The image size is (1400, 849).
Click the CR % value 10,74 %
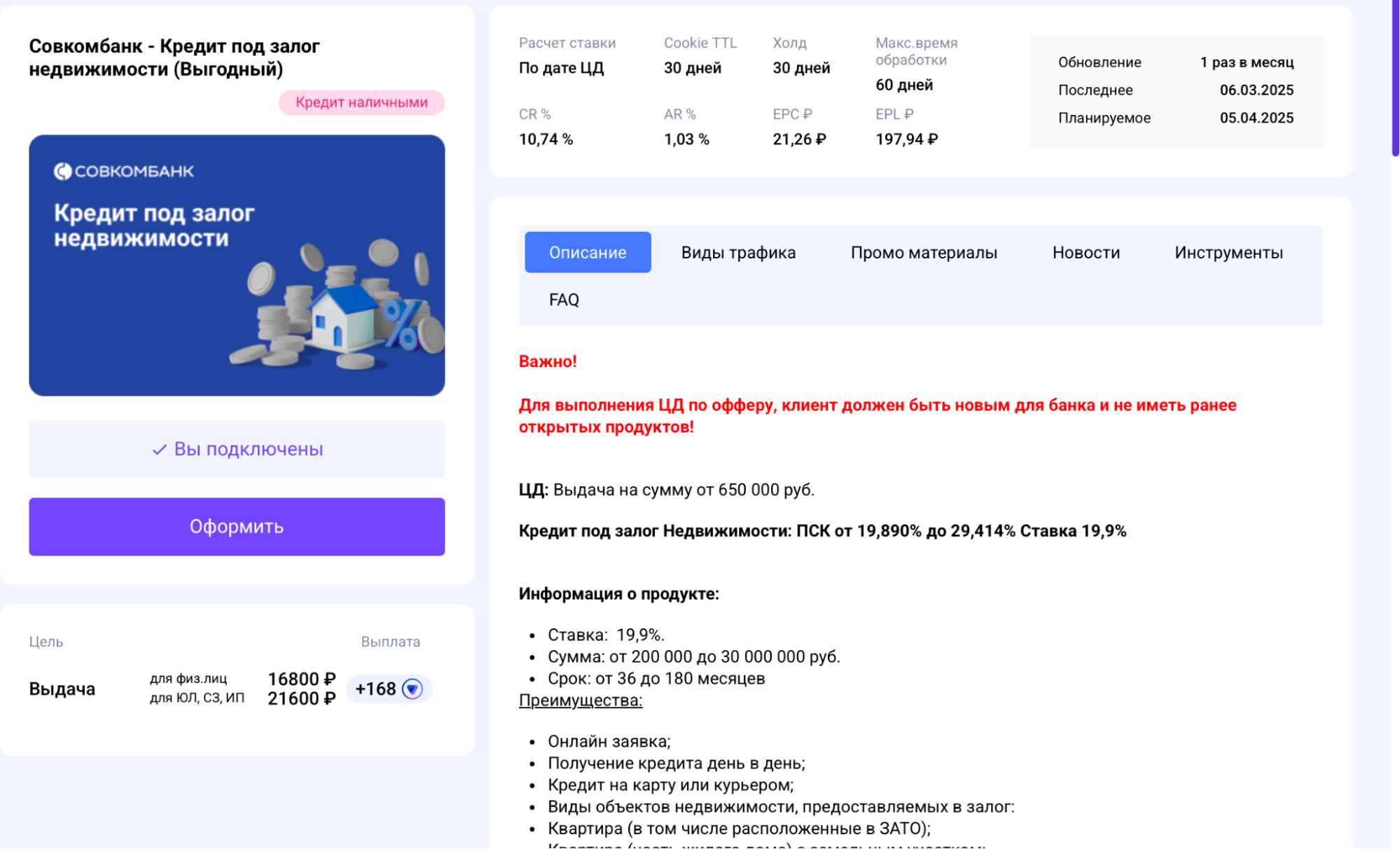546,139
